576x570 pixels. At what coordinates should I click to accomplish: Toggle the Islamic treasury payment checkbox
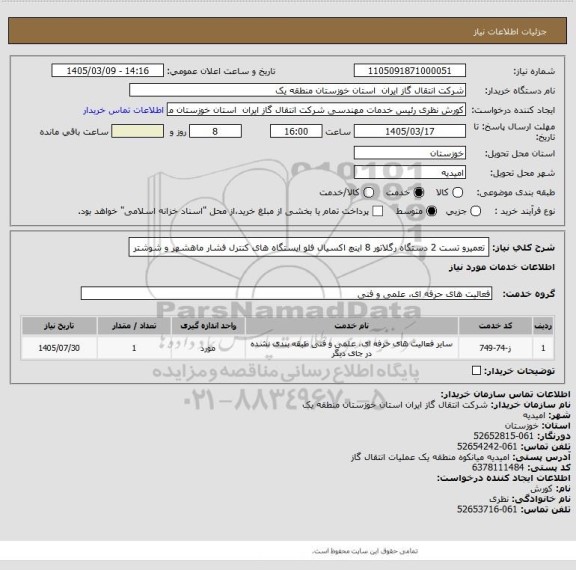click(377, 211)
